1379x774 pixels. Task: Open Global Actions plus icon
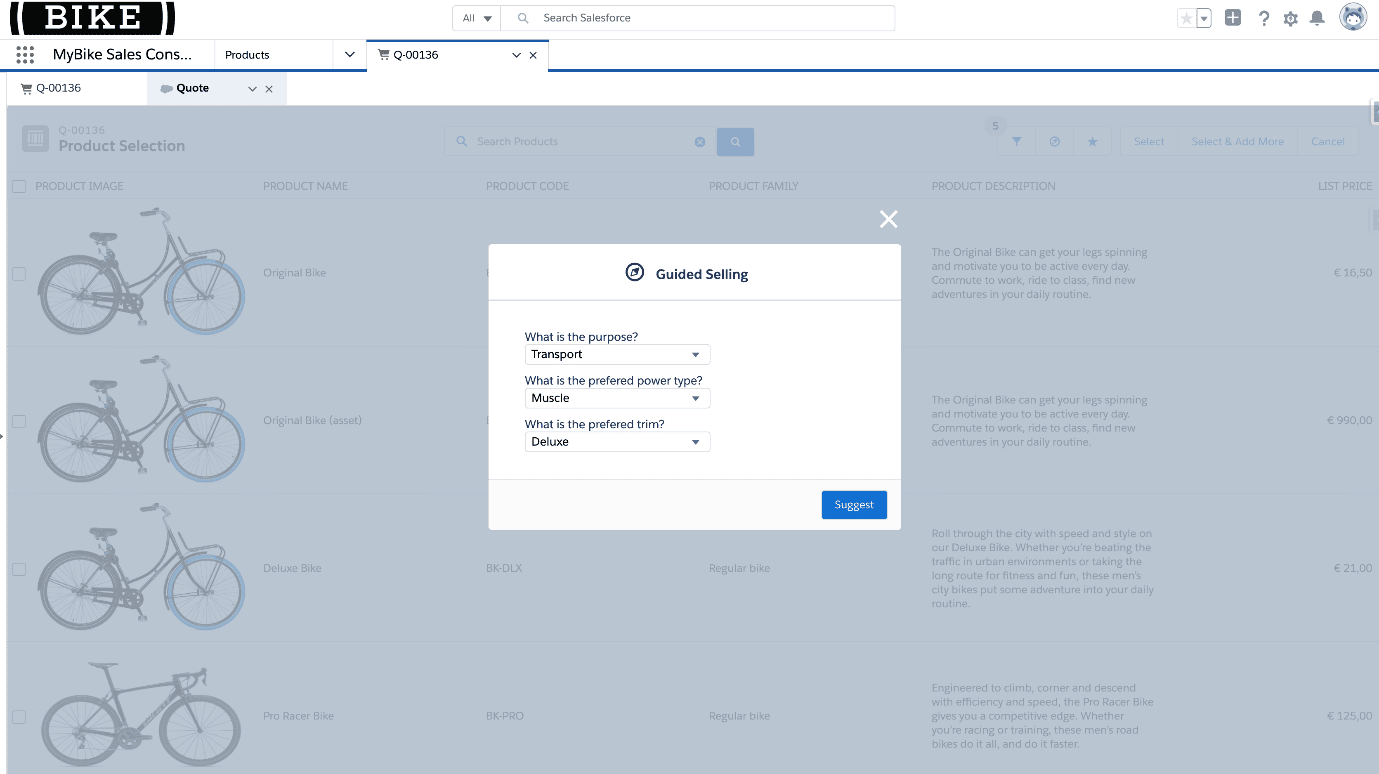click(1233, 18)
